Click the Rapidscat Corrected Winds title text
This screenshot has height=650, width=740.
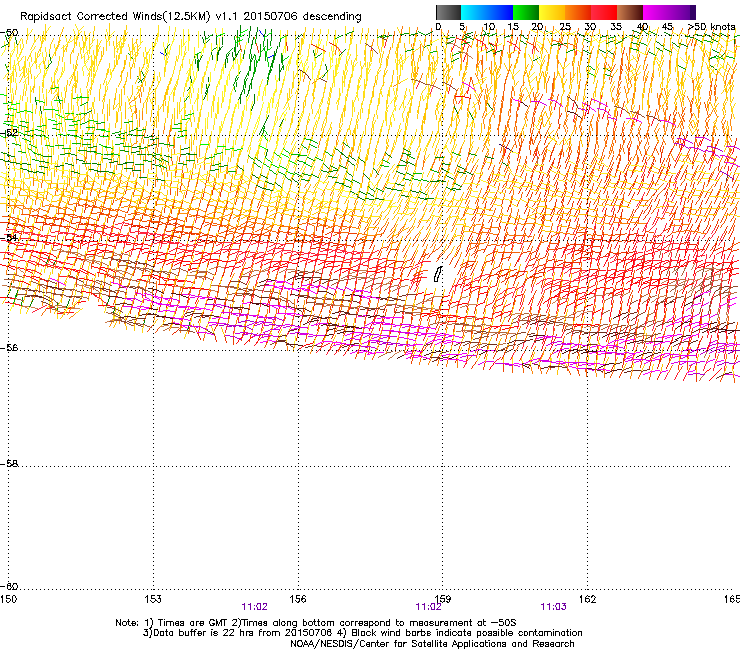(x=191, y=17)
